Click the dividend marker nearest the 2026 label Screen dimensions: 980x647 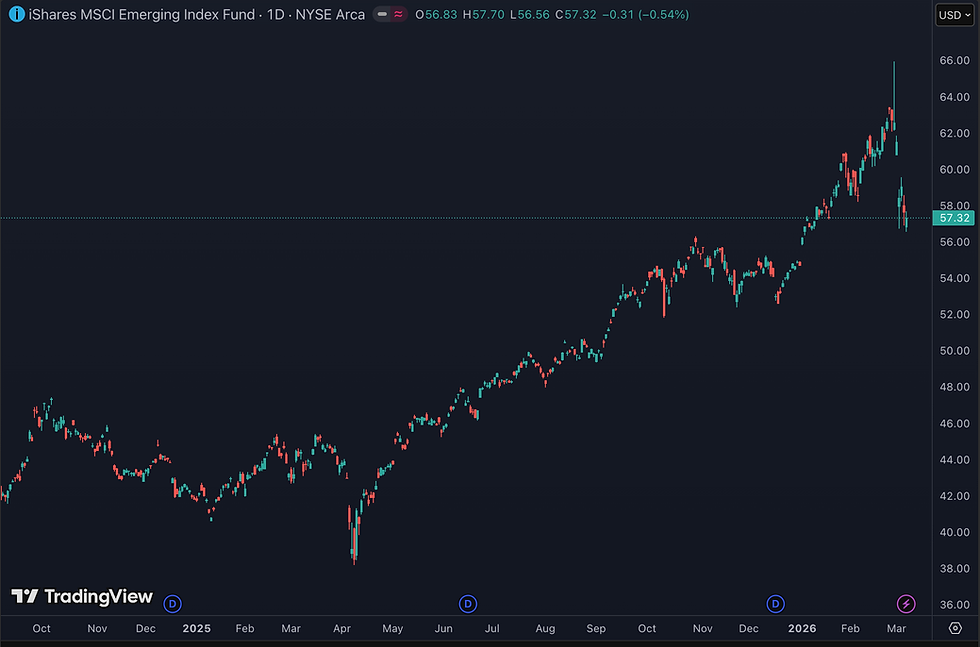[x=776, y=604]
